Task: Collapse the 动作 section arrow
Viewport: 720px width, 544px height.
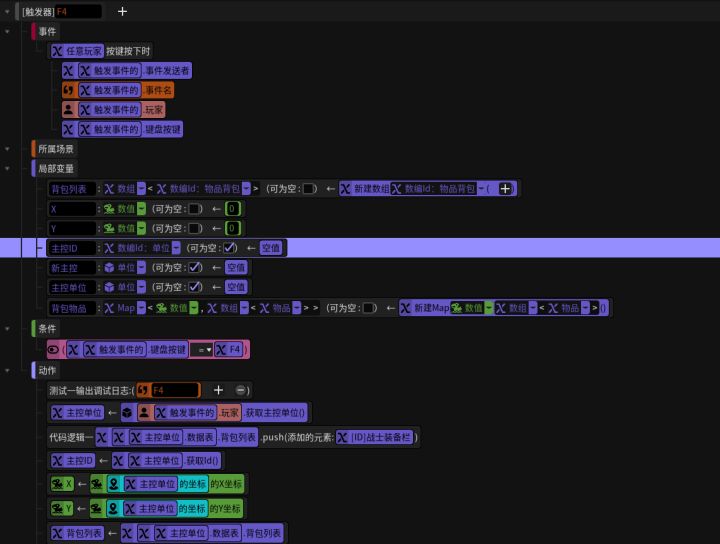Action: pyautogui.click(x=7, y=370)
